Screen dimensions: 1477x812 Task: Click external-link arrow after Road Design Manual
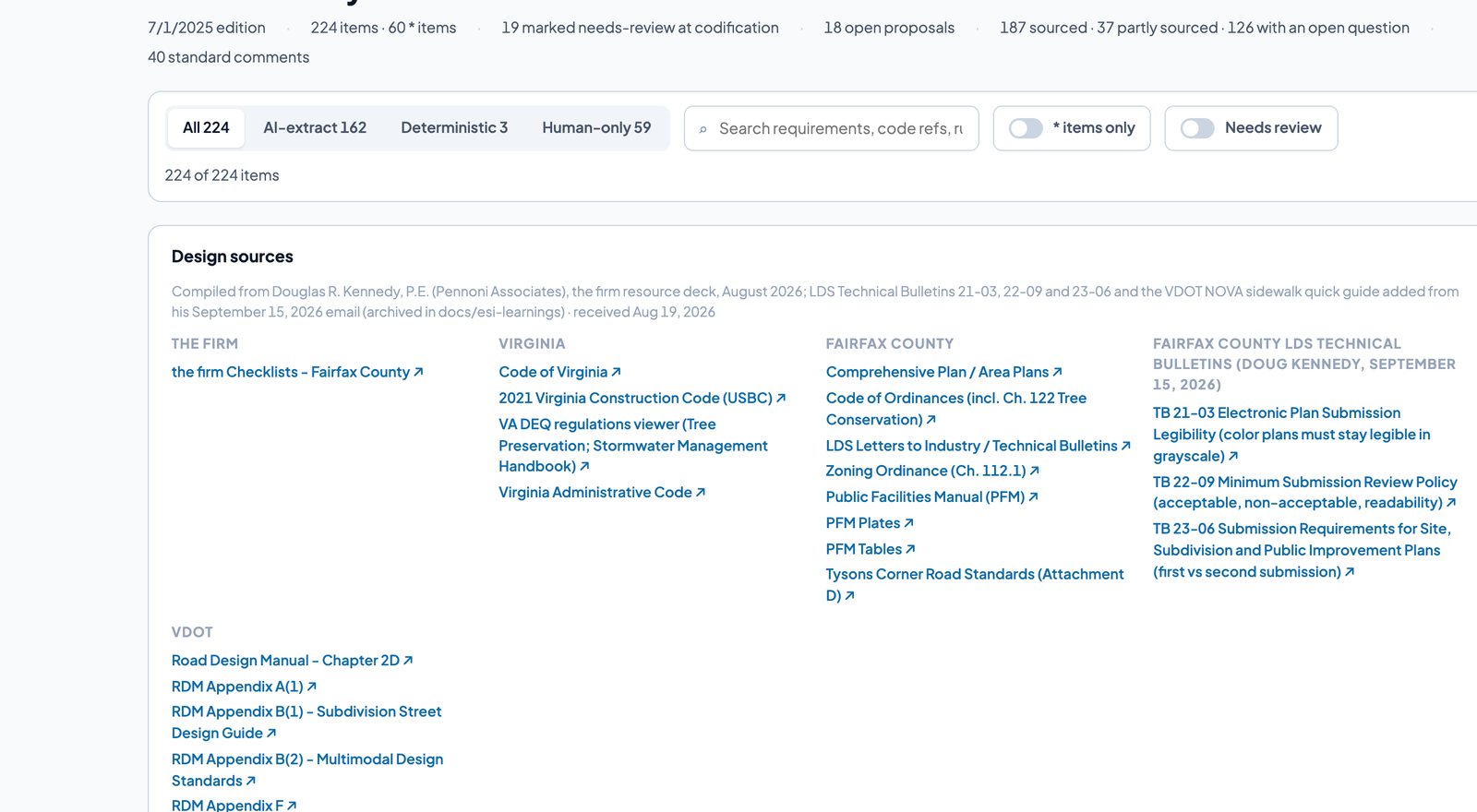click(407, 661)
